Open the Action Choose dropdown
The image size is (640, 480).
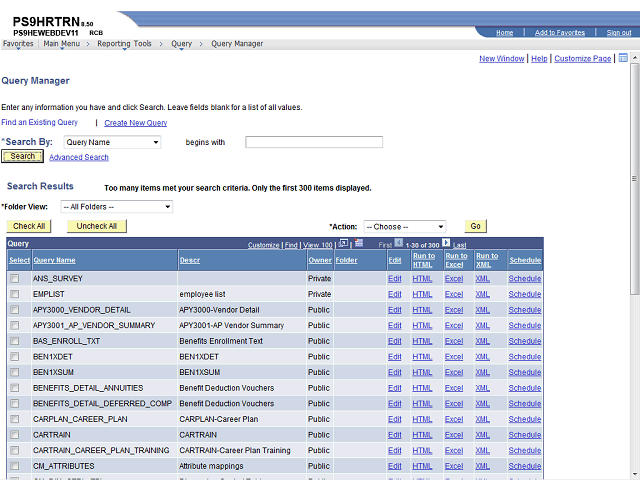404,227
